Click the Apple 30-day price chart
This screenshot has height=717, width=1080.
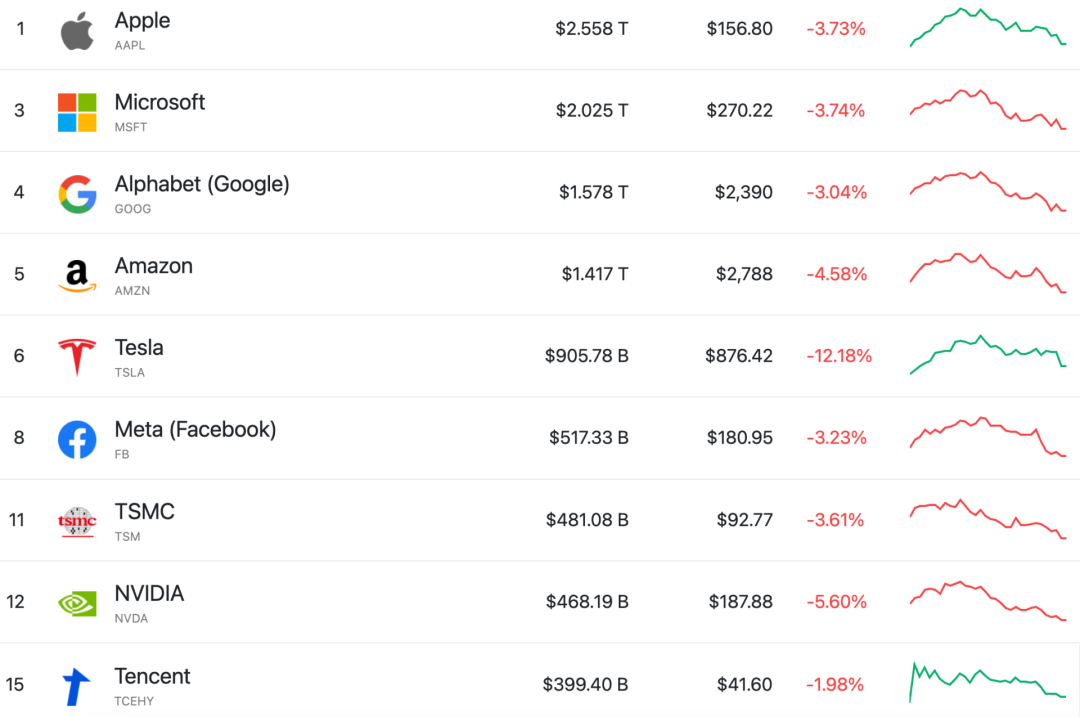coord(988,28)
